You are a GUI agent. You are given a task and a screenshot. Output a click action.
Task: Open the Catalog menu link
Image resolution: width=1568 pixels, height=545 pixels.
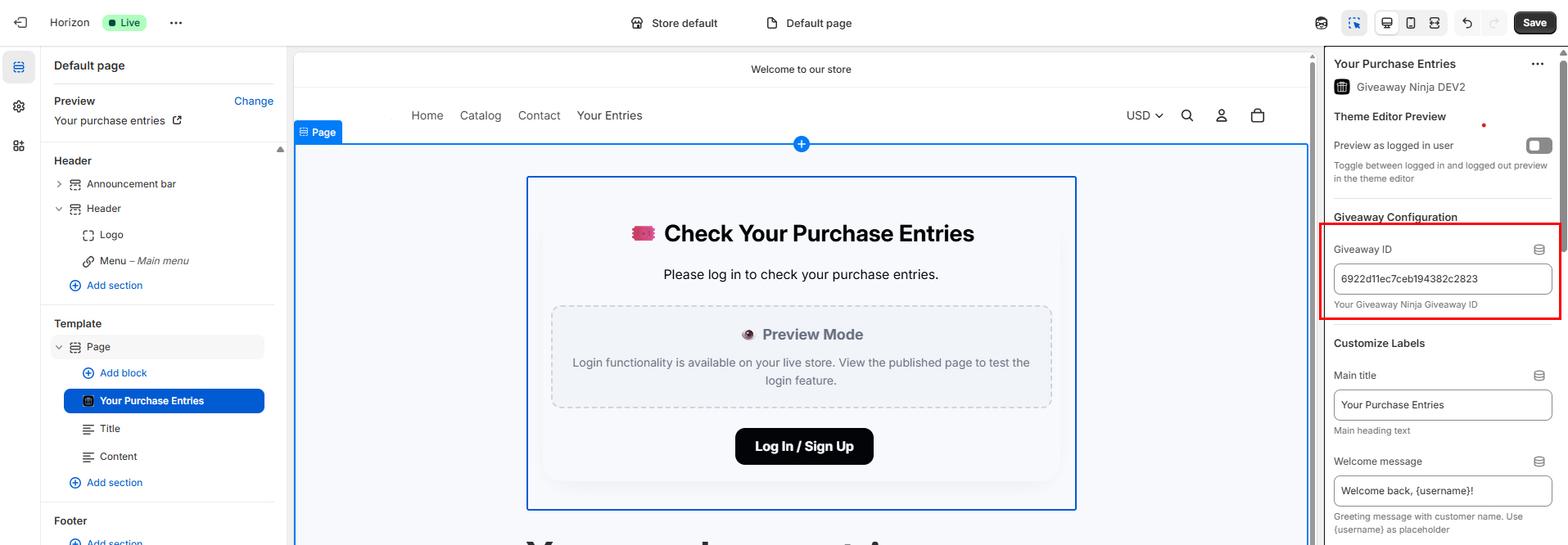[481, 115]
